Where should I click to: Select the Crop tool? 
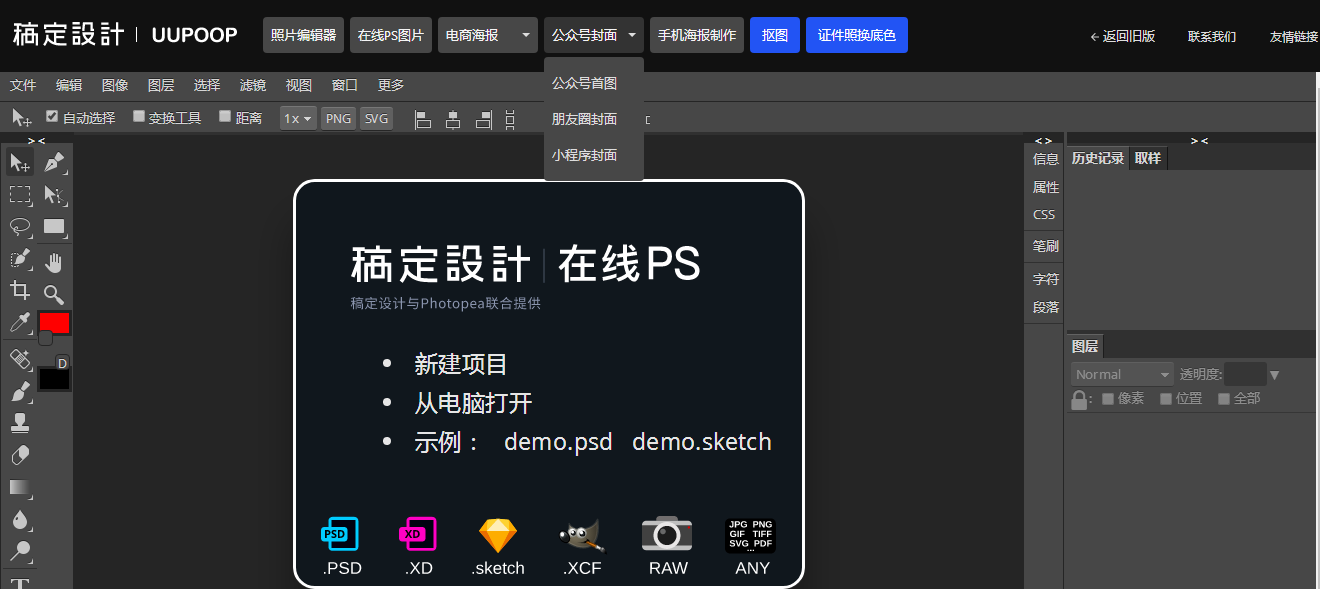pos(20,291)
